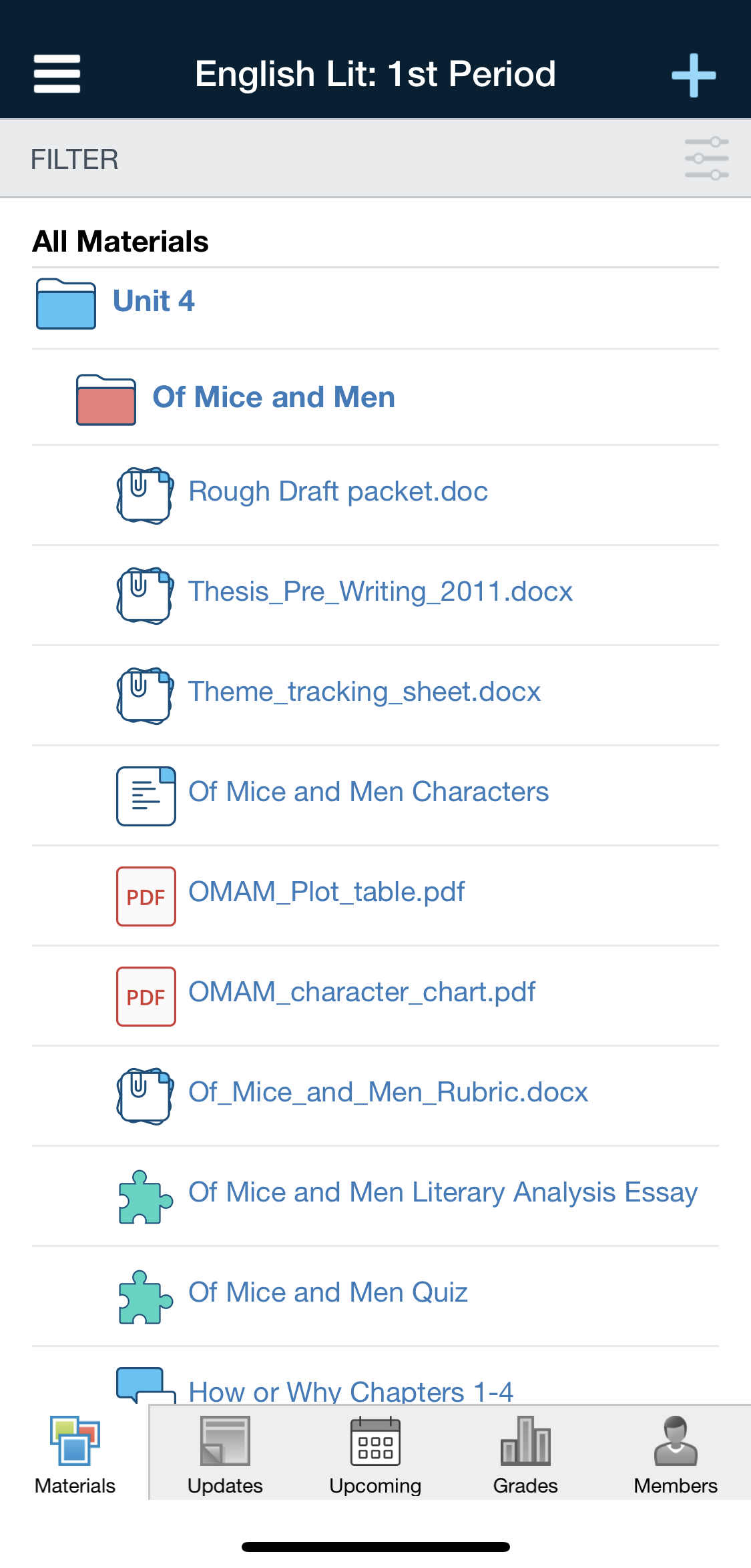
Task: Tap the PDF icon for OMAM_Plot_table
Action: point(146,896)
